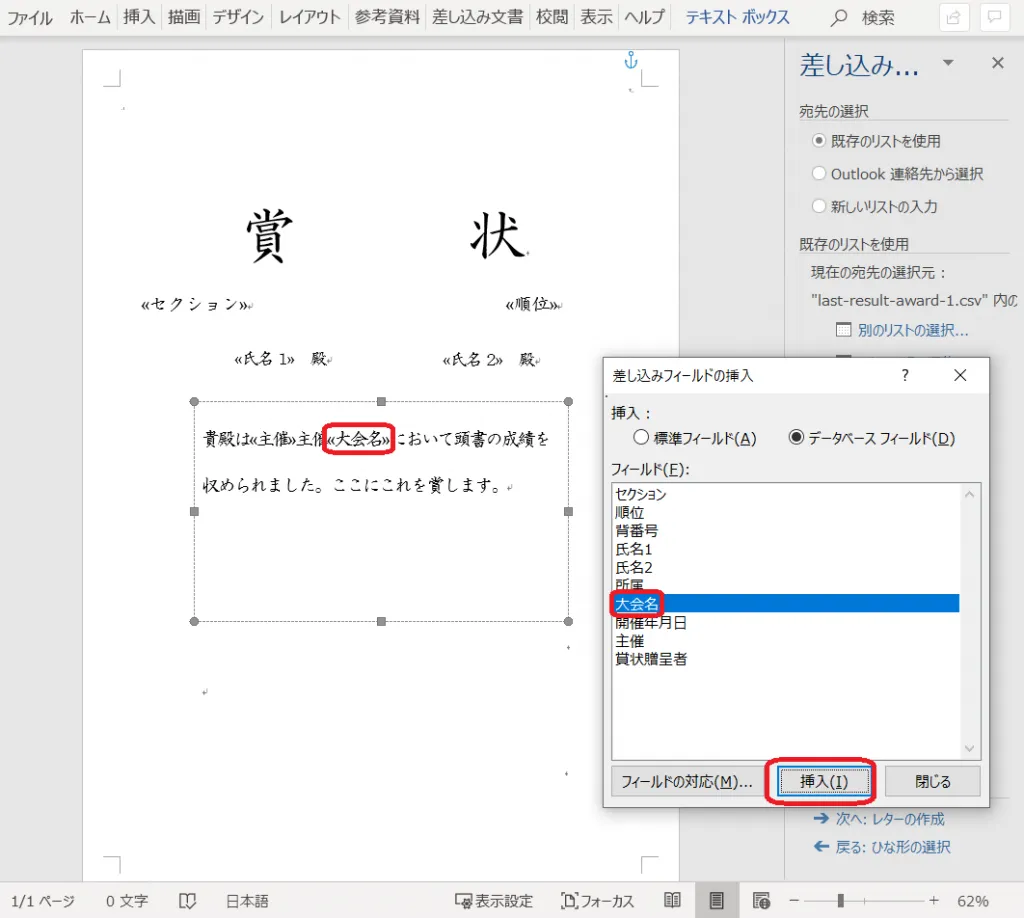Open the 差し込み文書 ribbon tab
The image size is (1024, 918).
point(477,17)
